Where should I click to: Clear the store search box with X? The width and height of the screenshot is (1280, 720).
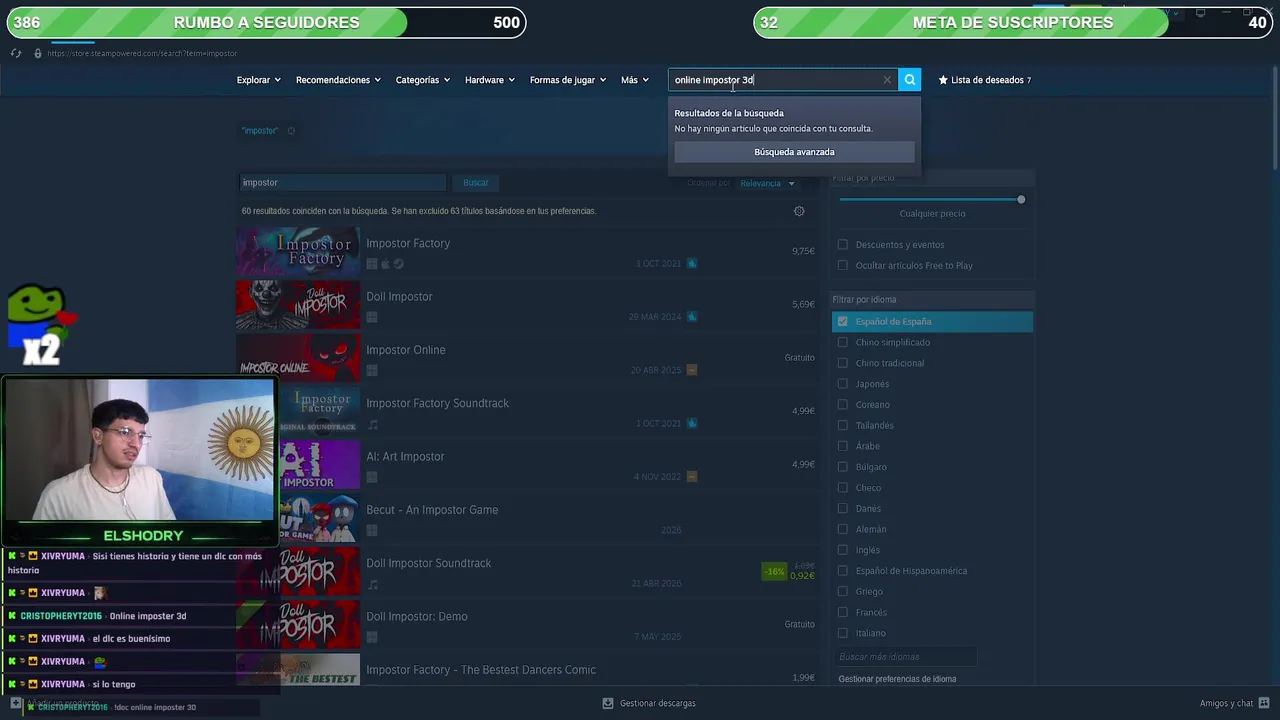887,80
